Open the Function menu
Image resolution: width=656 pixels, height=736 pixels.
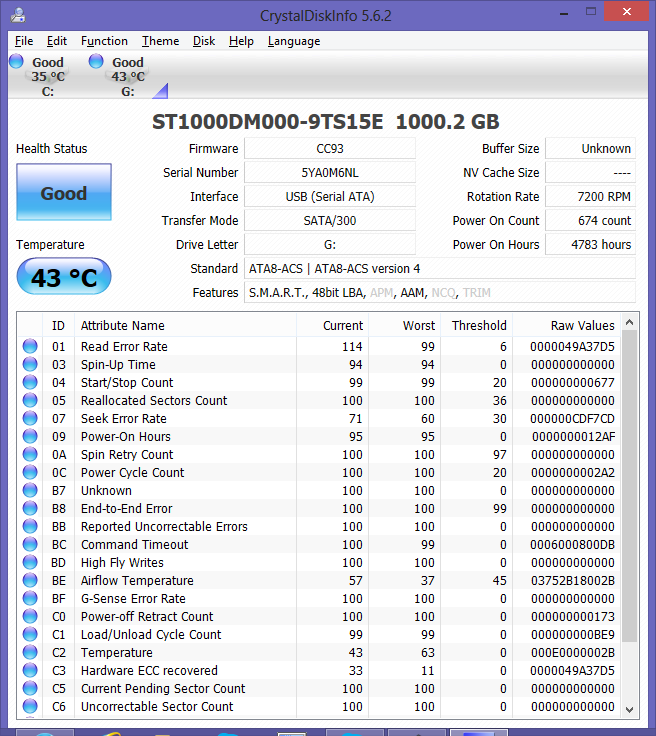[104, 41]
